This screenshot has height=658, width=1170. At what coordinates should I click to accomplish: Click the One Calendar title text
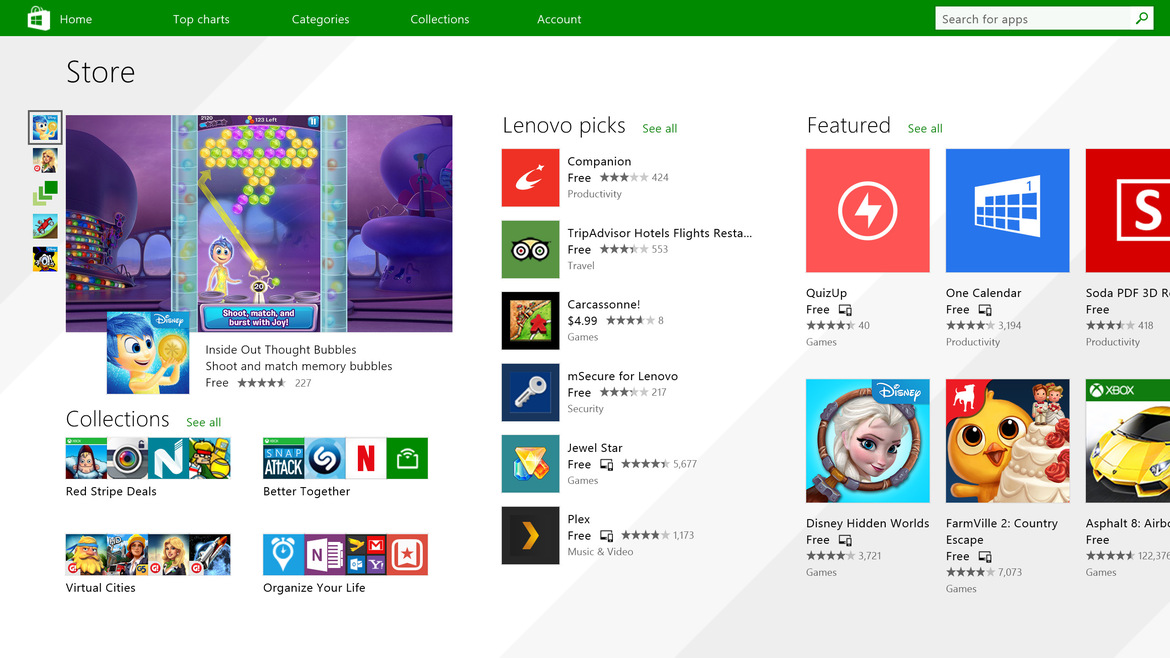coord(983,293)
